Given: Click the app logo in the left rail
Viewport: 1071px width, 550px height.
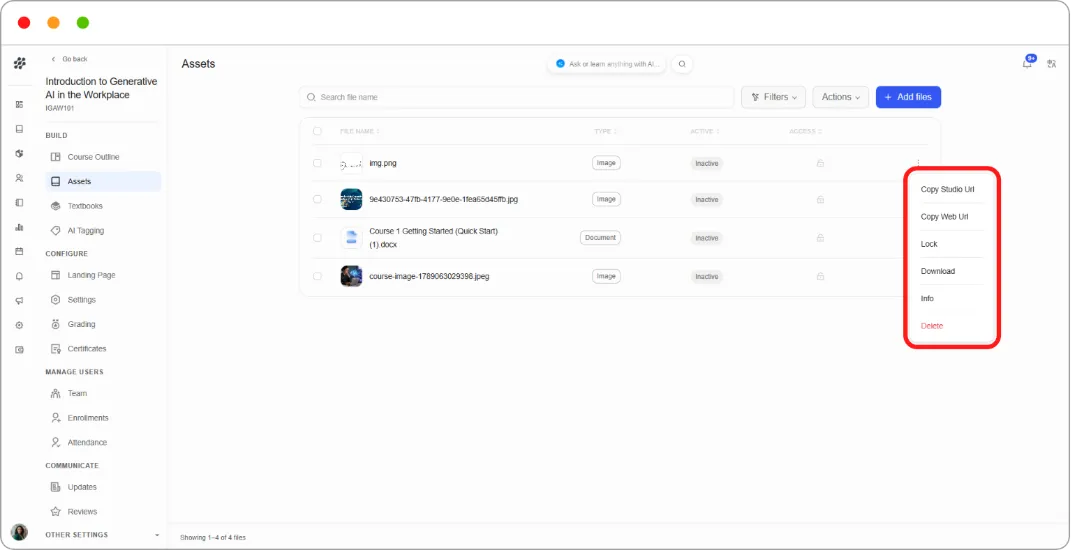Looking at the screenshot, I should pos(20,64).
